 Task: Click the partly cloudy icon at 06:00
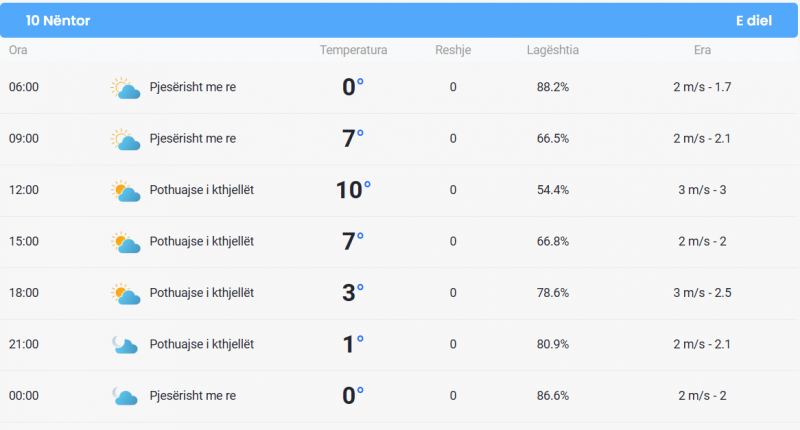coord(125,88)
